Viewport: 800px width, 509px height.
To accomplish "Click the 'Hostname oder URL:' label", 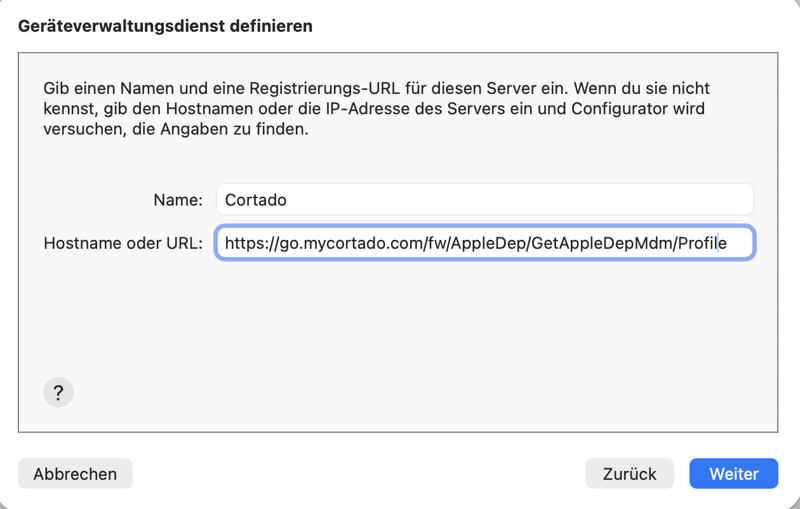I will point(123,243).
